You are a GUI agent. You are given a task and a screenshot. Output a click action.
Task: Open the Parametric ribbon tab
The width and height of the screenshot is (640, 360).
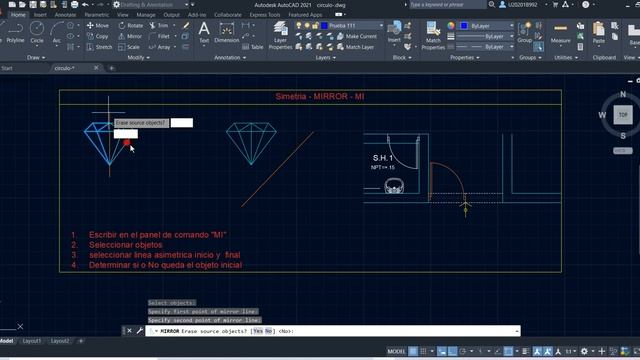(97, 15)
